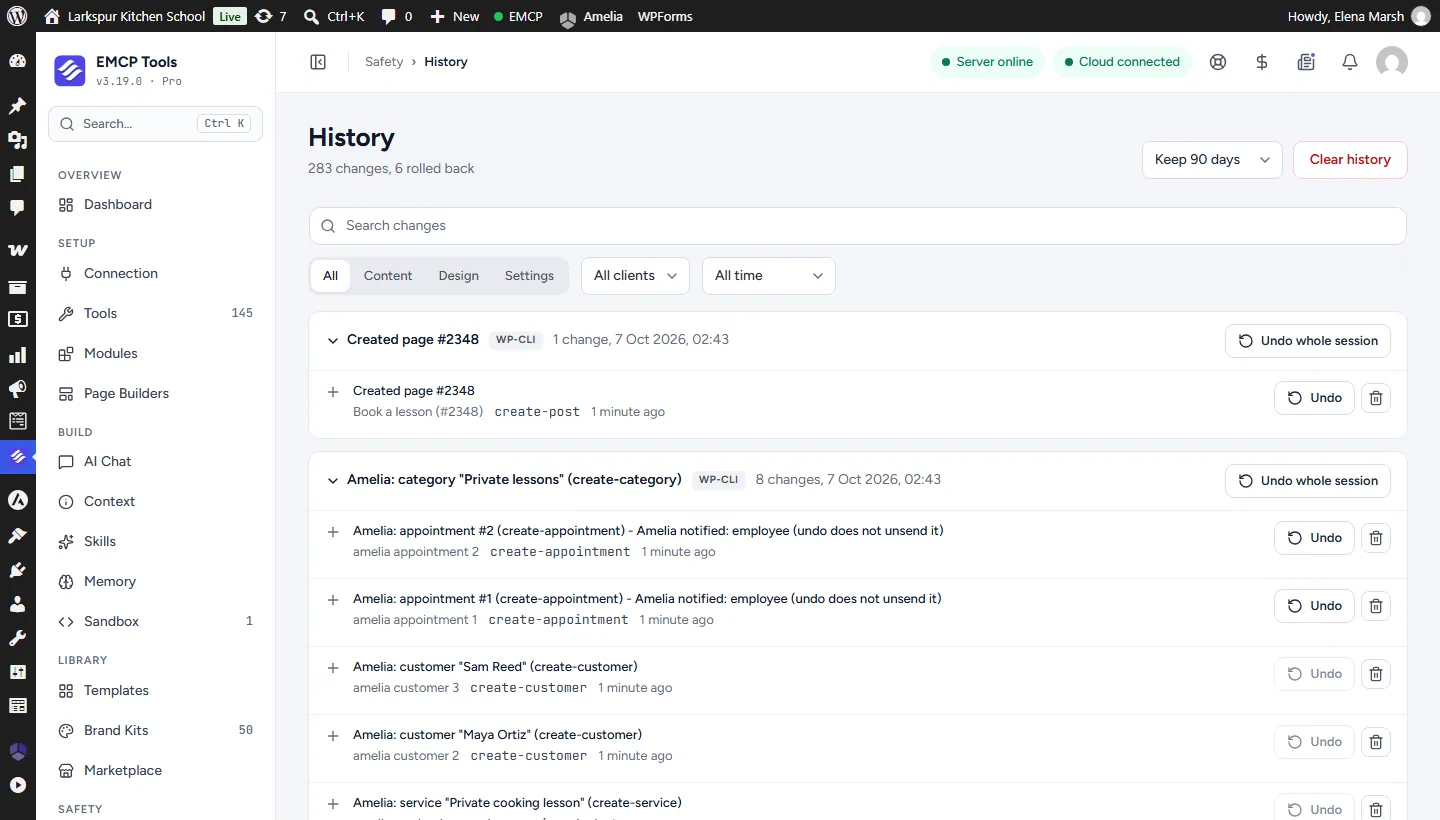This screenshot has width=1440, height=820.
Task: Open WordPress Dashboard gauge icon in admin menu
Action: 17,62
